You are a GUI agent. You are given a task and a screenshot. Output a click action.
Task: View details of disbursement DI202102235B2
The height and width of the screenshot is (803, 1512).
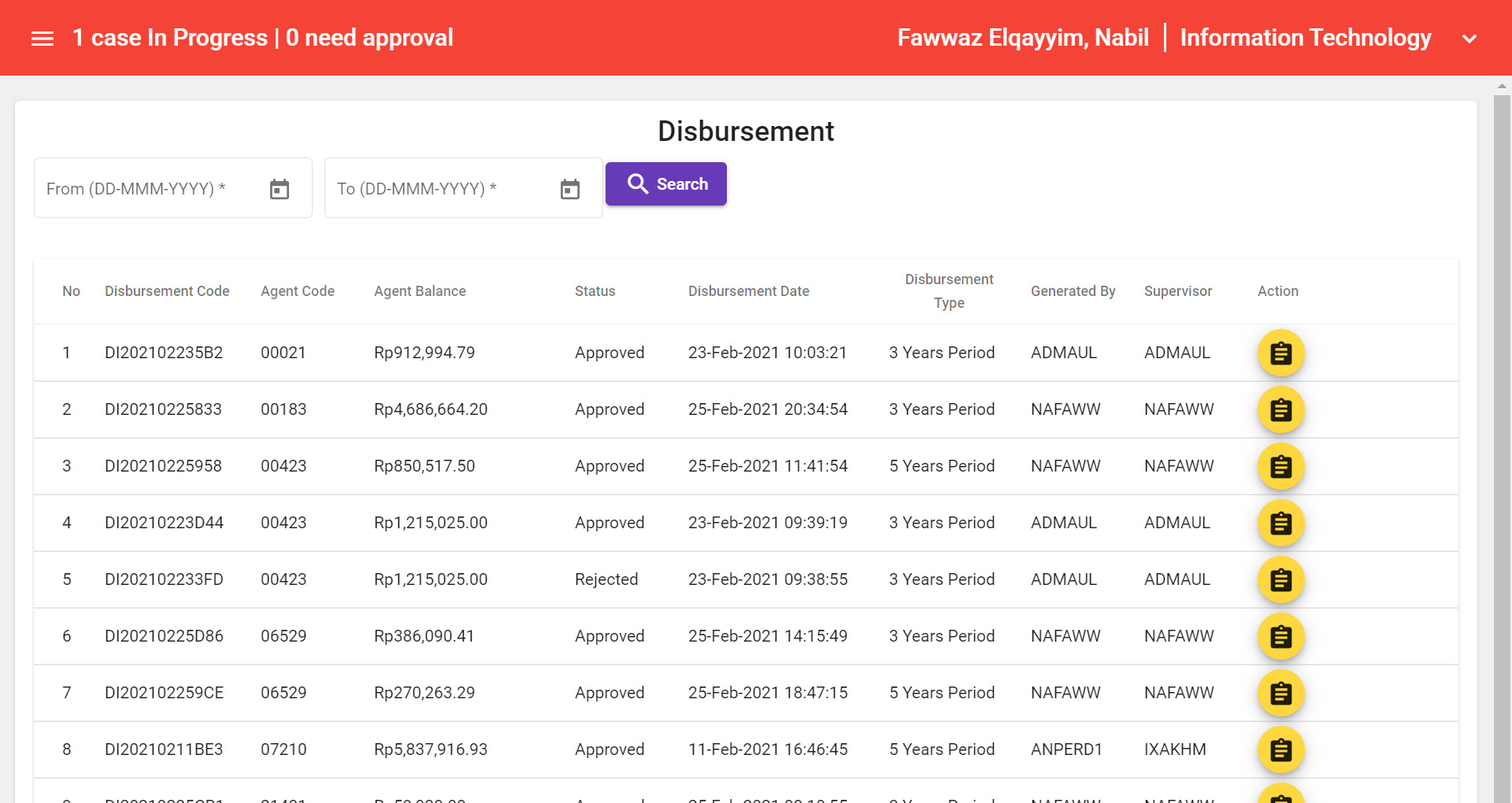coord(1281,353)
